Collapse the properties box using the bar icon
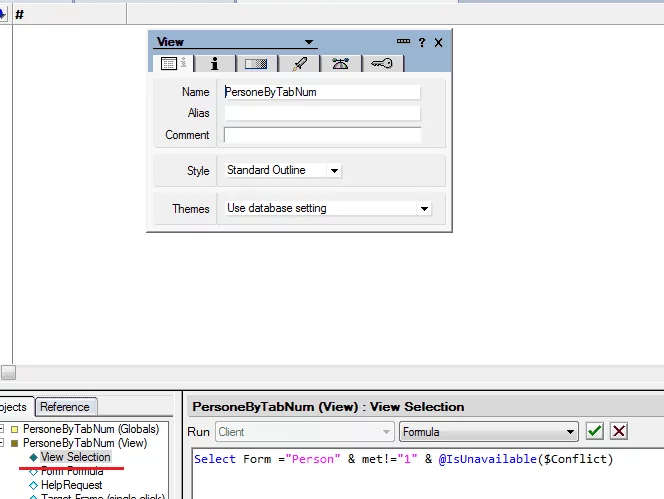This screenshot has width=664, height=499. point(403,42)
